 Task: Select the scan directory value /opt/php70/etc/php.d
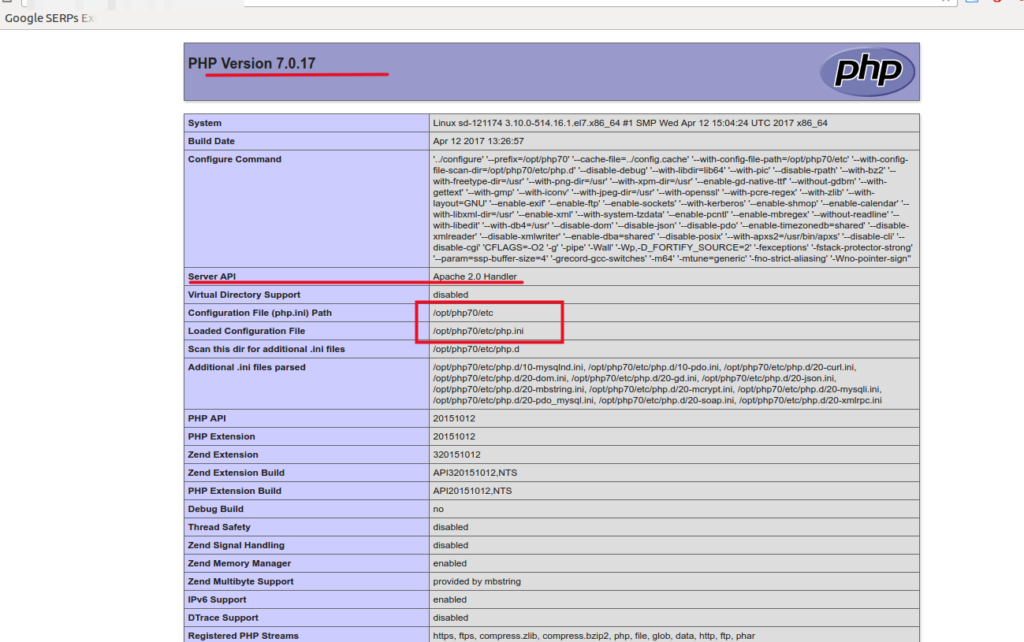click(x=477, y=349)
